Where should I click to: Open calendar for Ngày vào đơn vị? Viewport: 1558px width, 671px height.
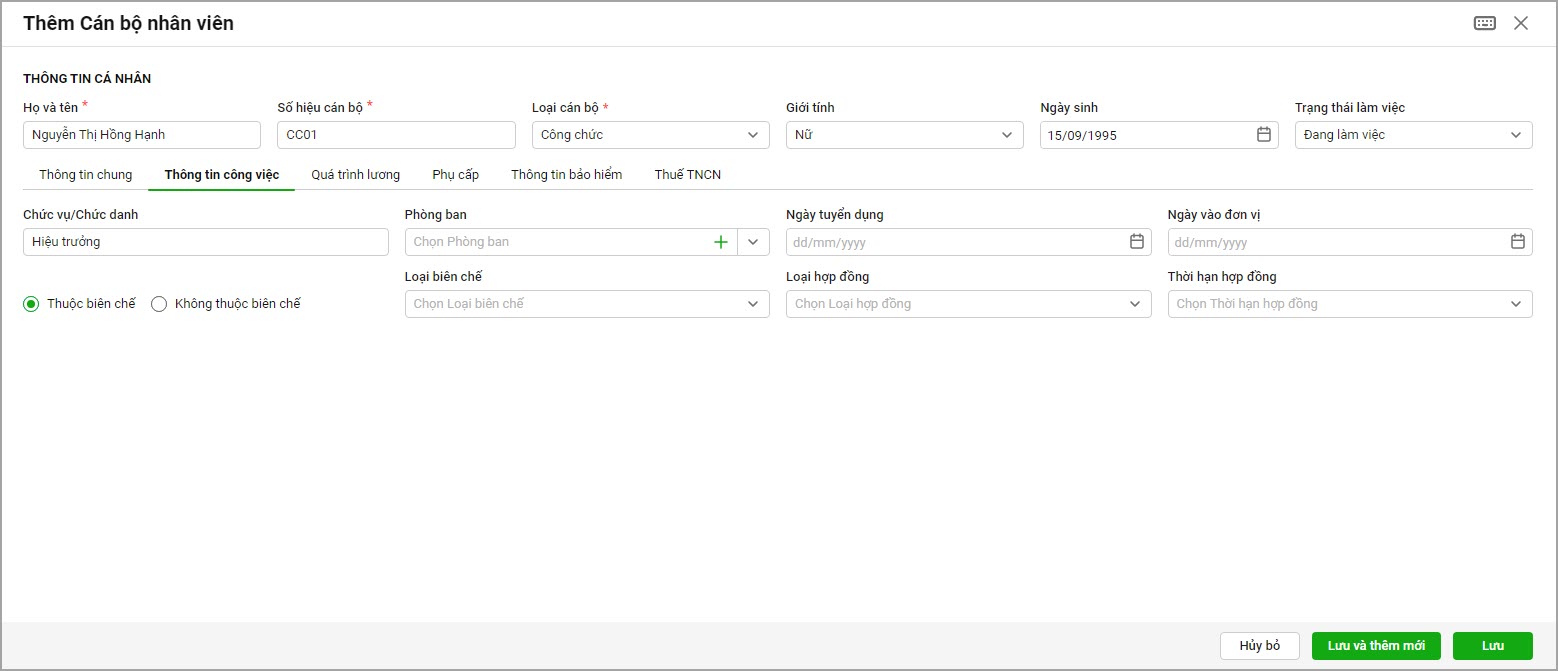pos(1517,242)
